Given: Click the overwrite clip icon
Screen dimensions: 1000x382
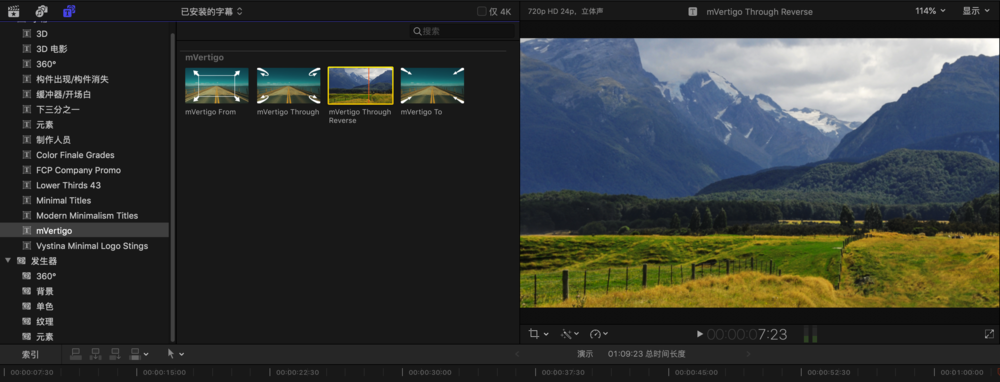Looking at the screenshot, I should (x=135, y=353).
